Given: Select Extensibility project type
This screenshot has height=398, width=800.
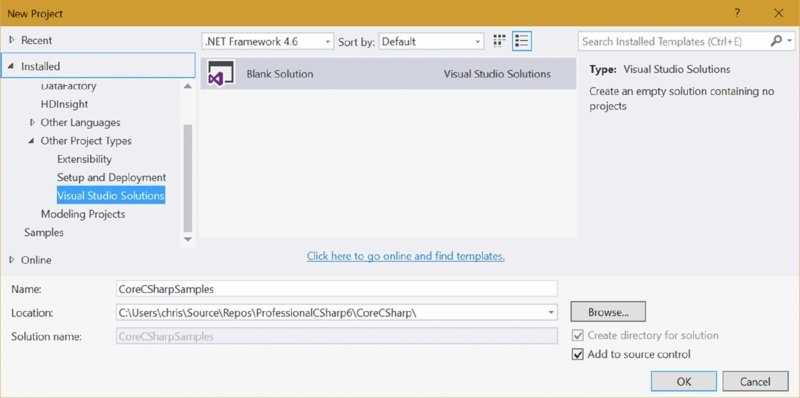Looking at the screenshot, I should pyautogui.click(x=84, y=159).
